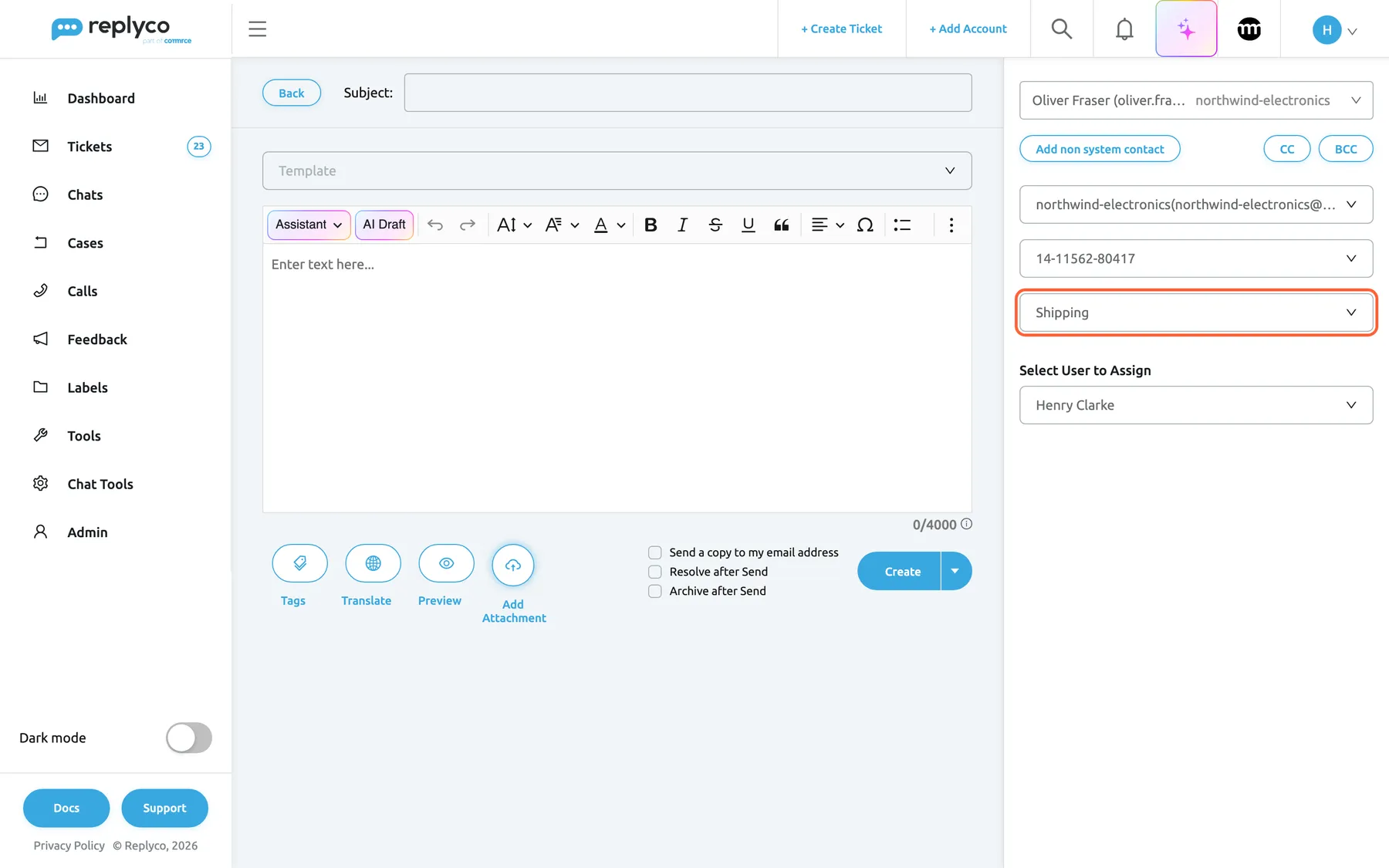1389x868 pixels.
Task: Open the Translate globe tool
Action: point(373,563)
